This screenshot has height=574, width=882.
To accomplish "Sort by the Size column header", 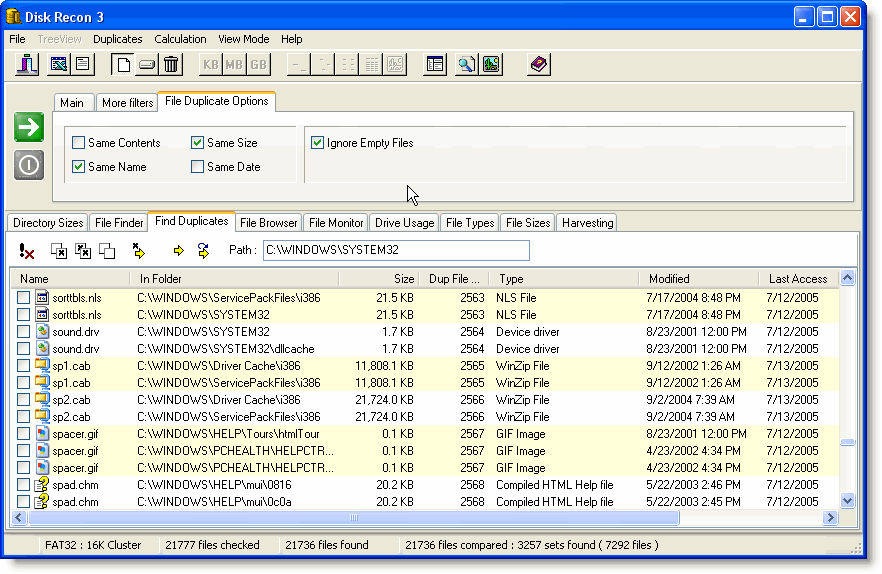I will 379,279.
